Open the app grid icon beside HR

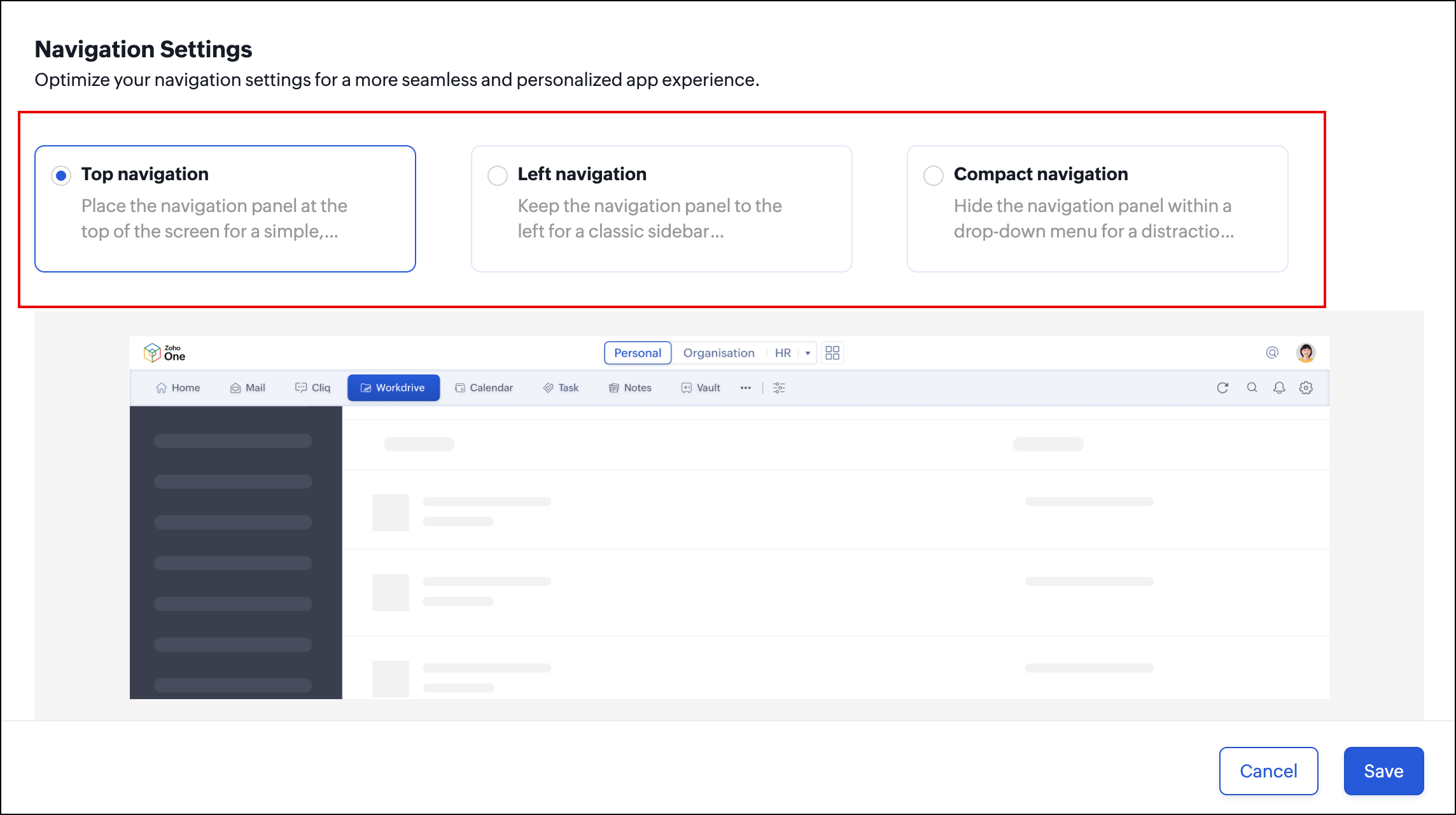(832, 353)
